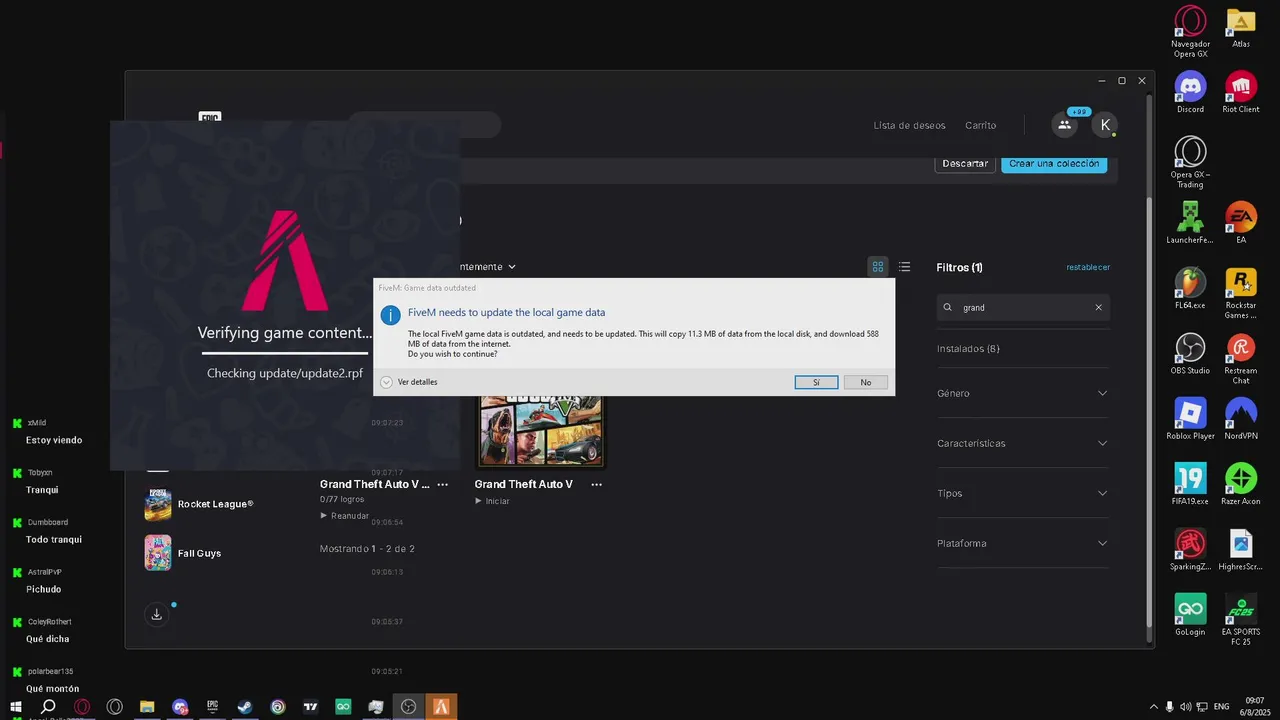Open Carrito in Epic launcher
Image resolution: width=1280 pixels, height=720 pixels.
click(x=980, y=125)
